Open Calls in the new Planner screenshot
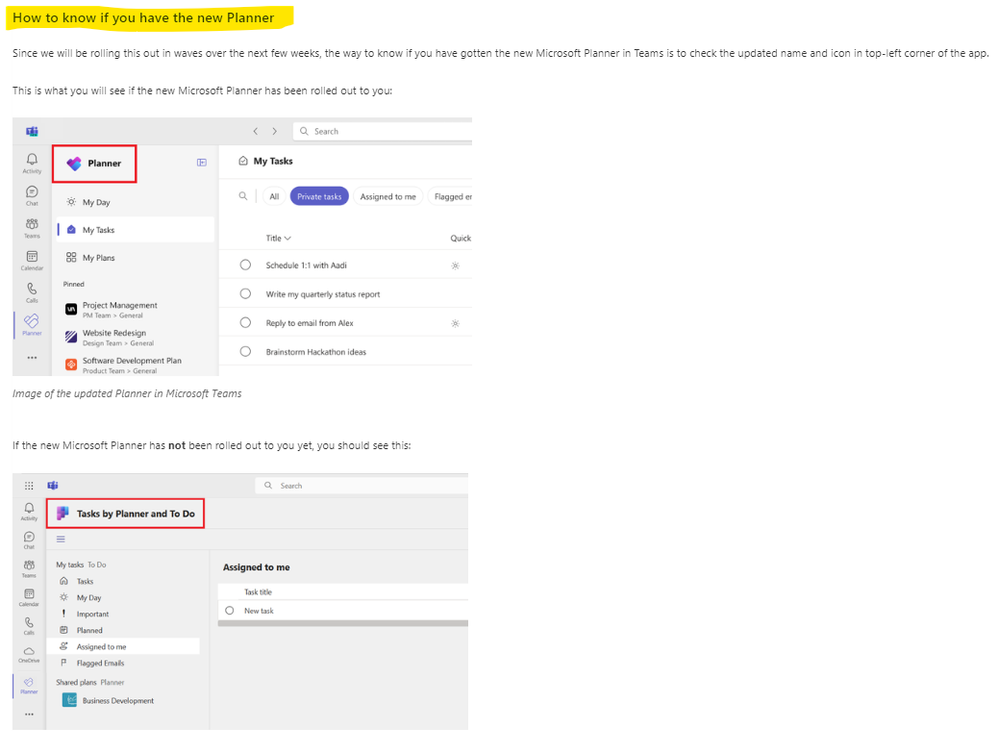 click(x=32, y=293)
